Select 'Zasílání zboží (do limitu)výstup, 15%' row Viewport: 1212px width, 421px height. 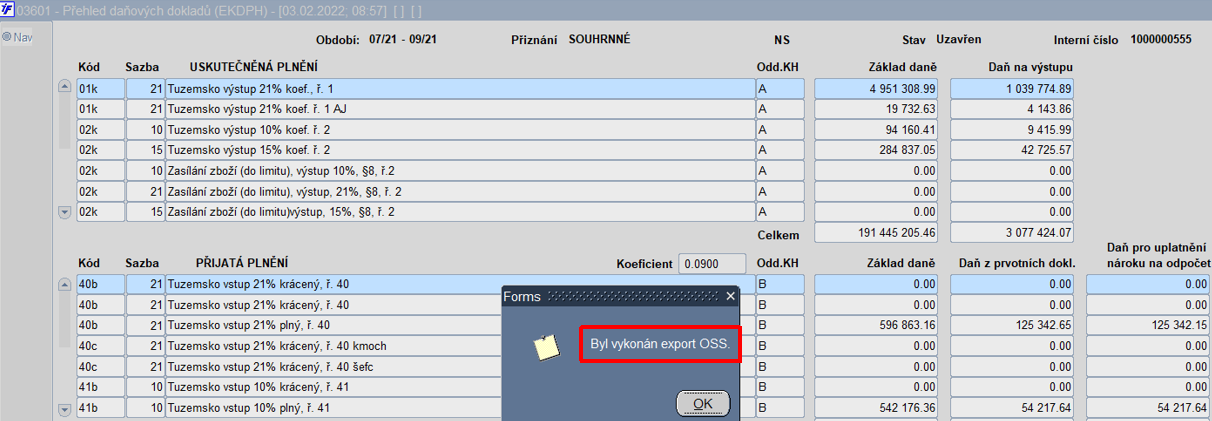pyautogui.click(x=460, y=212)
